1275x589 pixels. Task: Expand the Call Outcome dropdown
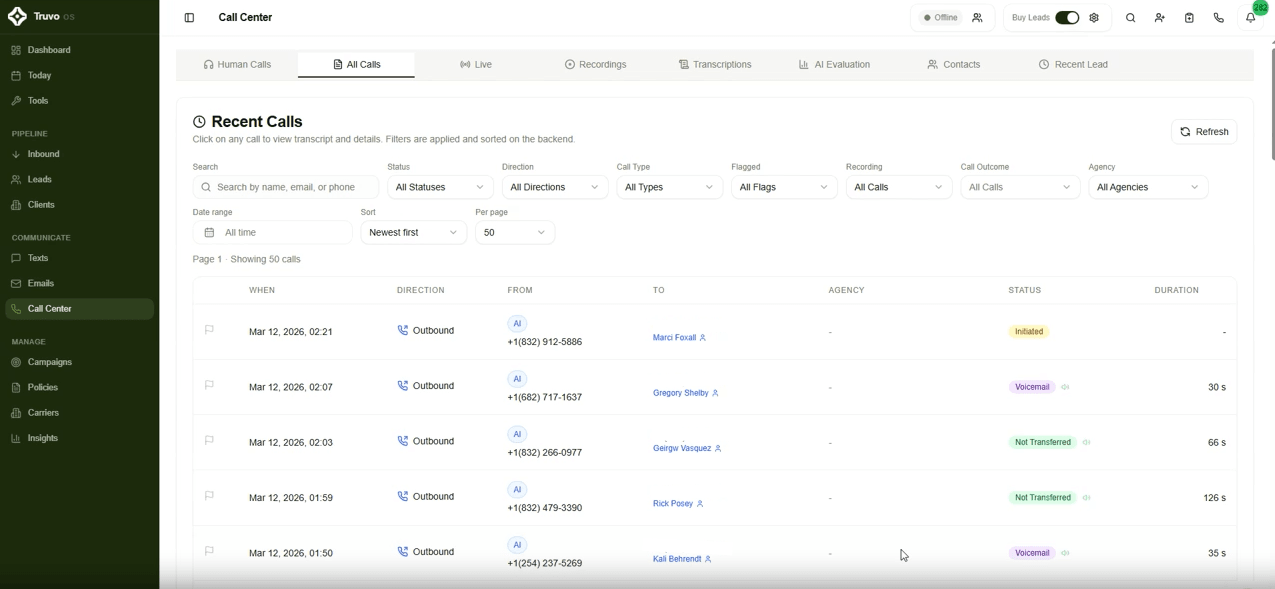[1020, 187]
